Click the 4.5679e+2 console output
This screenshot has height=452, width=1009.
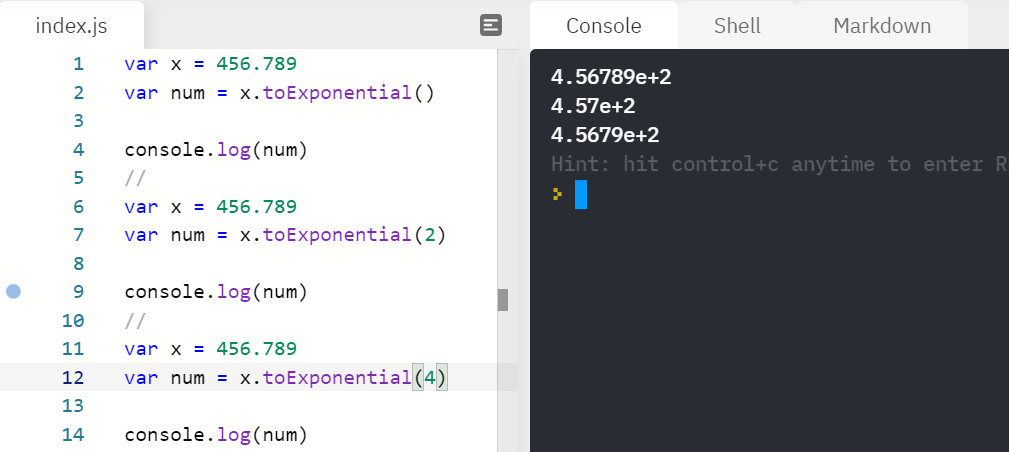(x=605, y=135)
